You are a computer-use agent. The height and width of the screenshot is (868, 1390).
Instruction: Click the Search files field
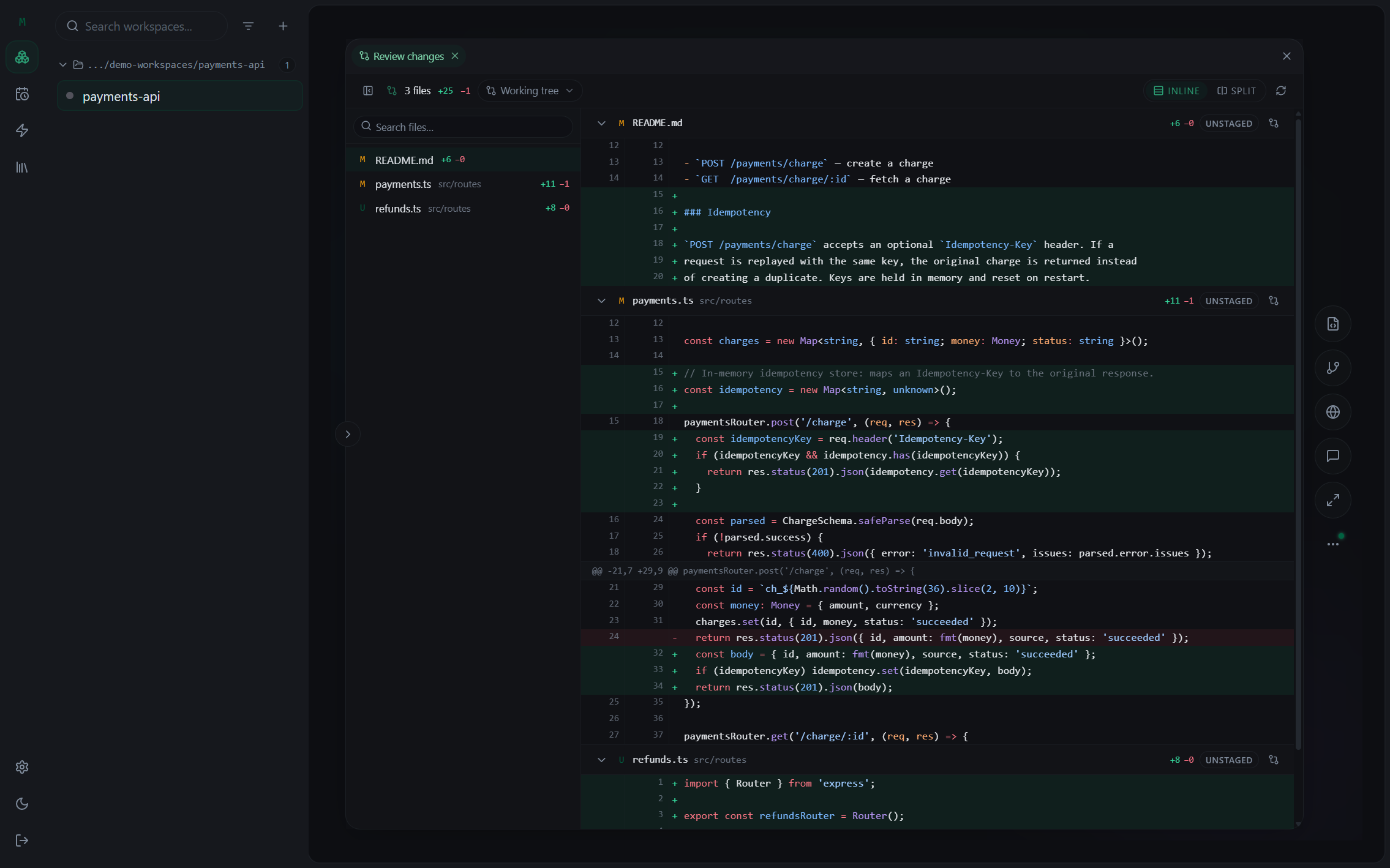coord(463,127)
